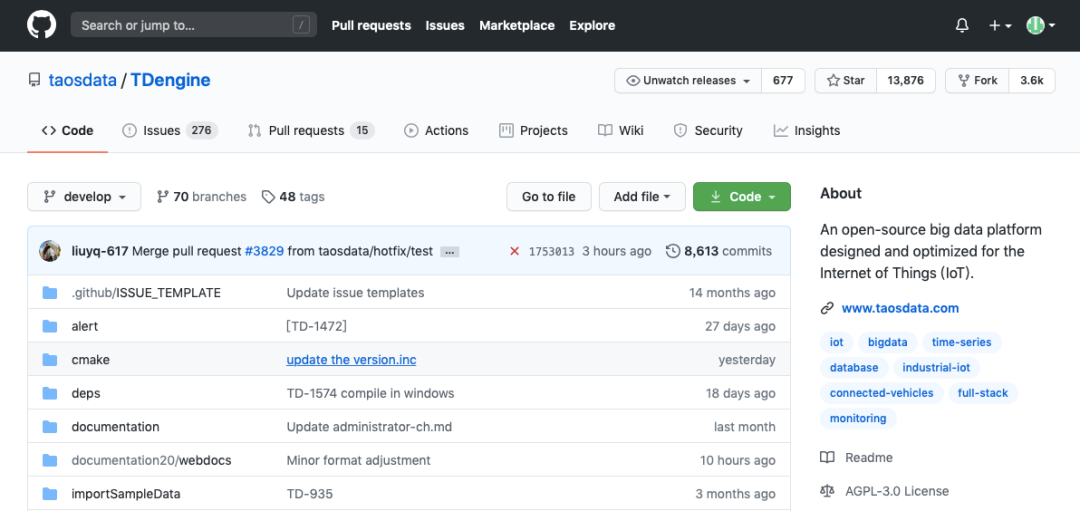Image resolution: width=1080 pixels, height=511 pixels.
Task: Open the www.taosdata.com link
Action: [900, 308]
